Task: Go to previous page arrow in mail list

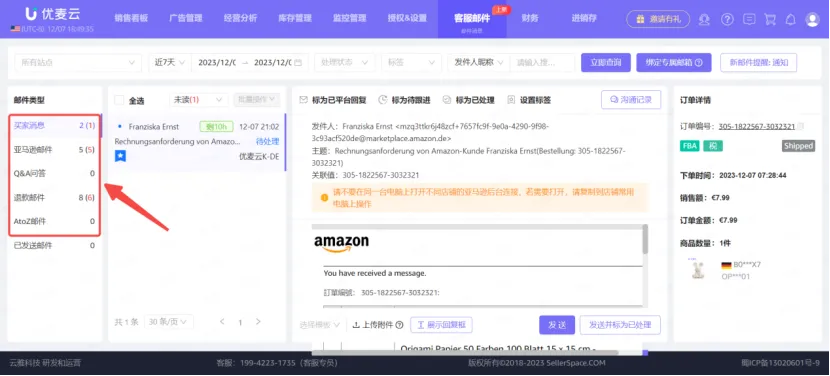Action: click(222, 321)
